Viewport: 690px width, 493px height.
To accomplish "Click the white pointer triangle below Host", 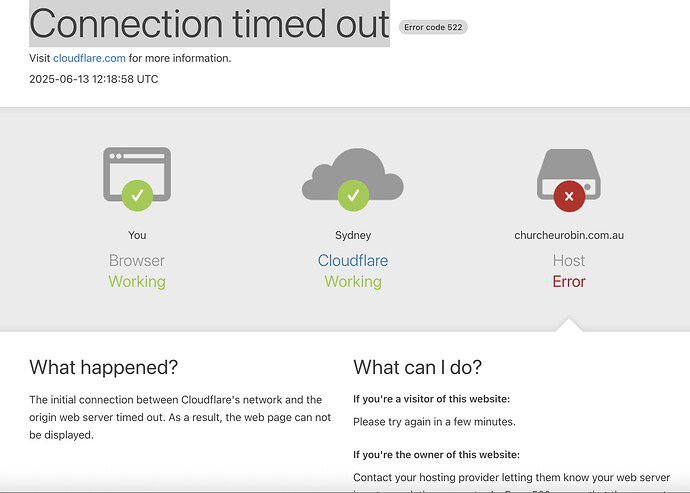I will click(x=569, y=325).
